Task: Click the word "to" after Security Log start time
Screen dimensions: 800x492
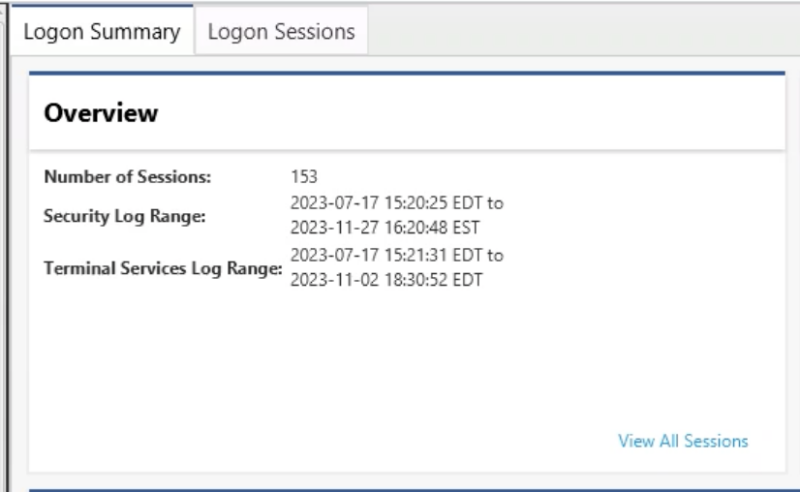Action: [495, 203]
